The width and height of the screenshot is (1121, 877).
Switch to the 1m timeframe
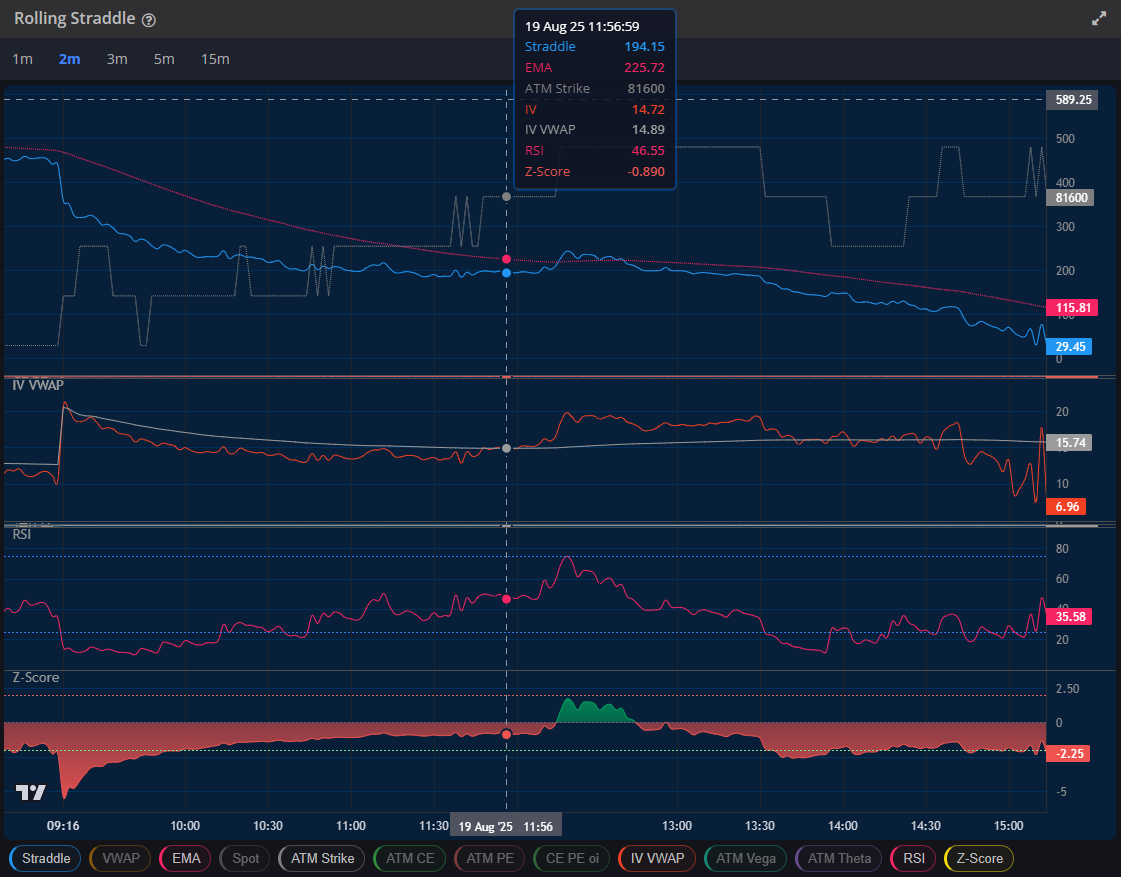[22, 59]
